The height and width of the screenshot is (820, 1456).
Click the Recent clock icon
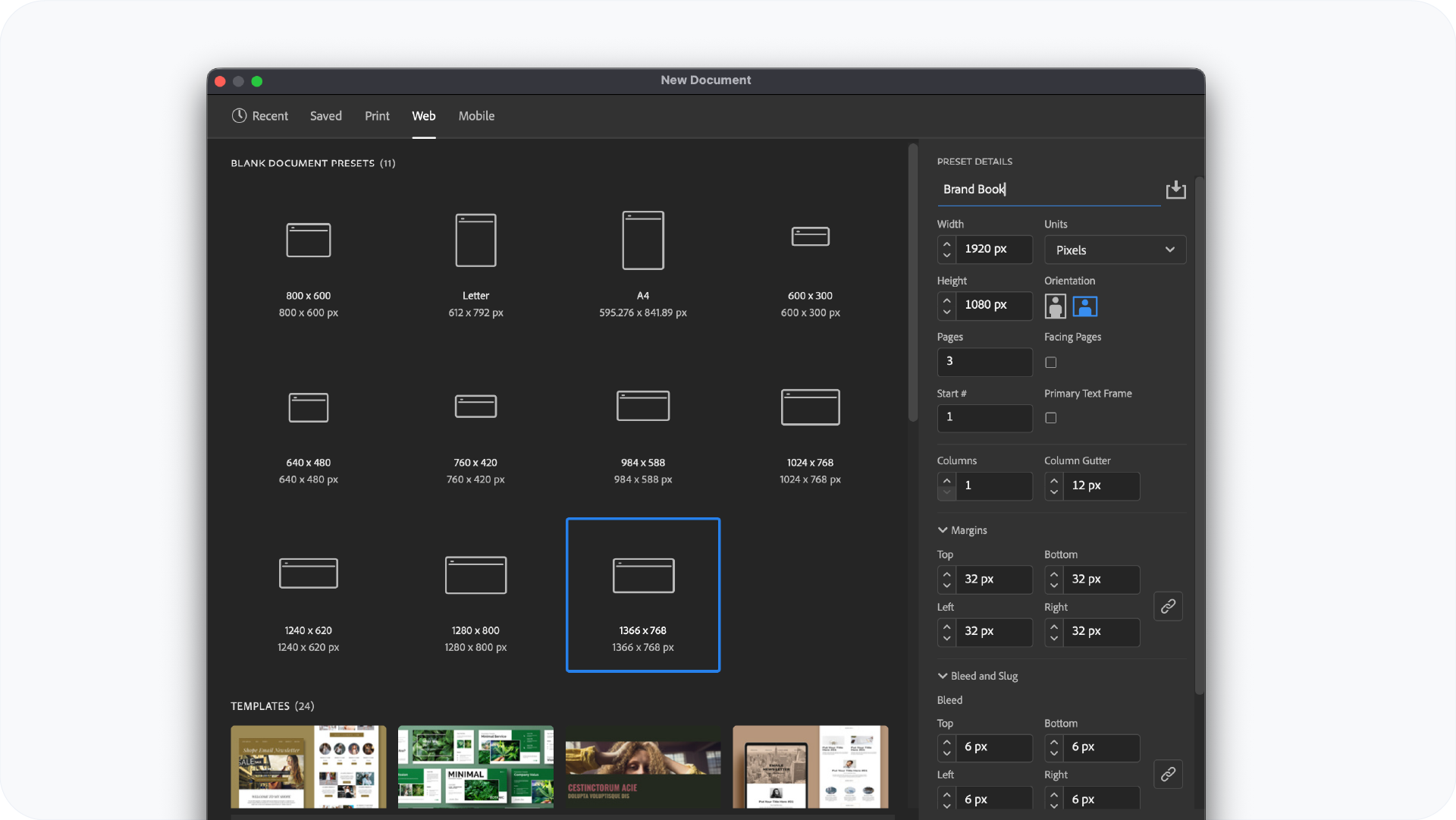239,115
